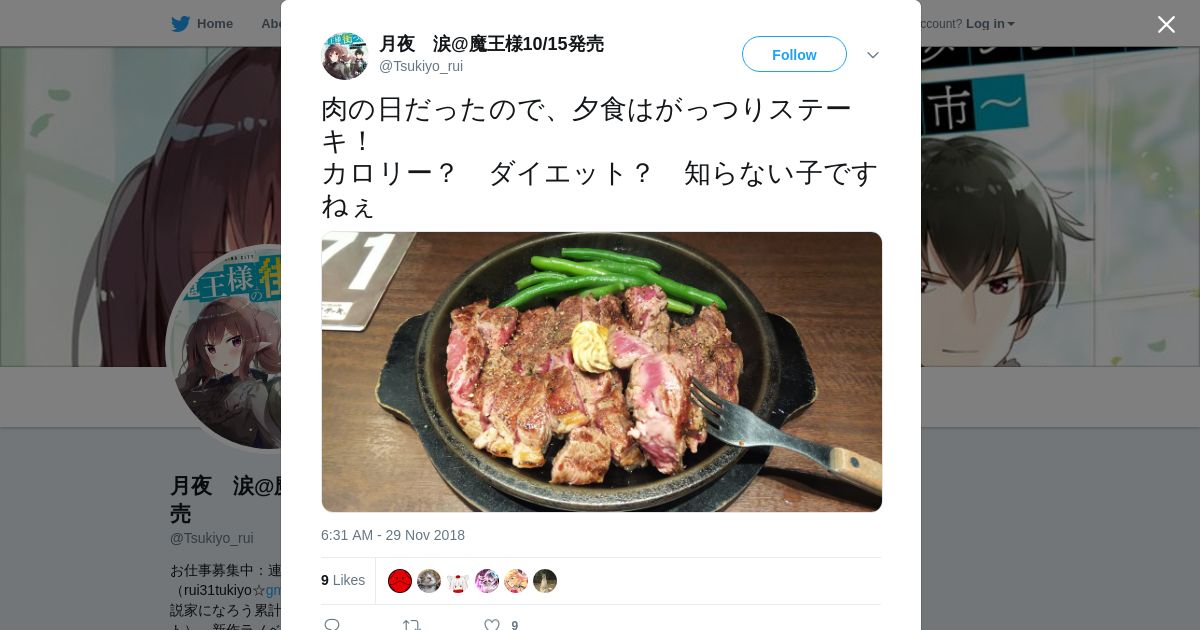Open the red avatar of first liker
The image size is (1200, 630).
(x=400, y=581)
